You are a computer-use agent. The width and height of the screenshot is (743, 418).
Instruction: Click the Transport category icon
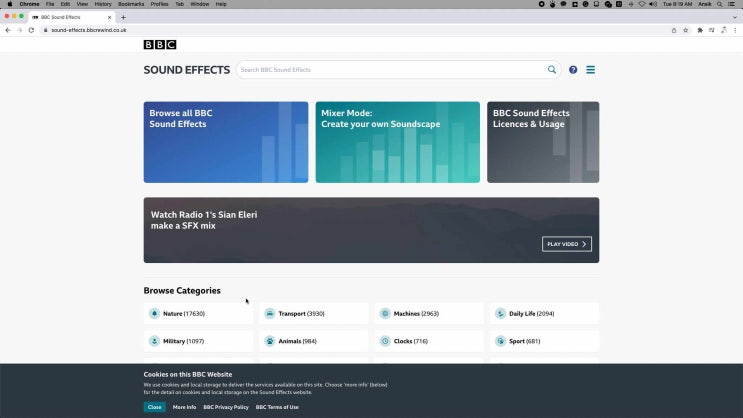point(270,313)
